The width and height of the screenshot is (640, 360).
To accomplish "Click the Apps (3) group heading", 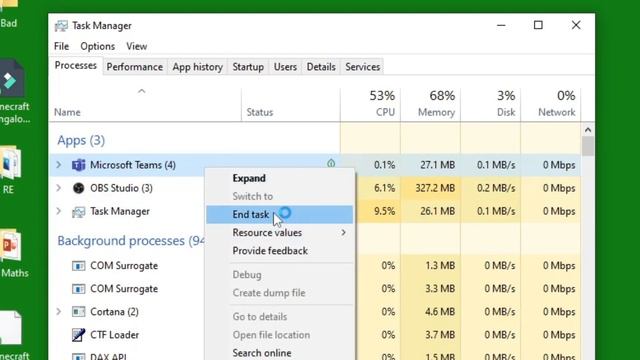I will (x=81, y=140).
